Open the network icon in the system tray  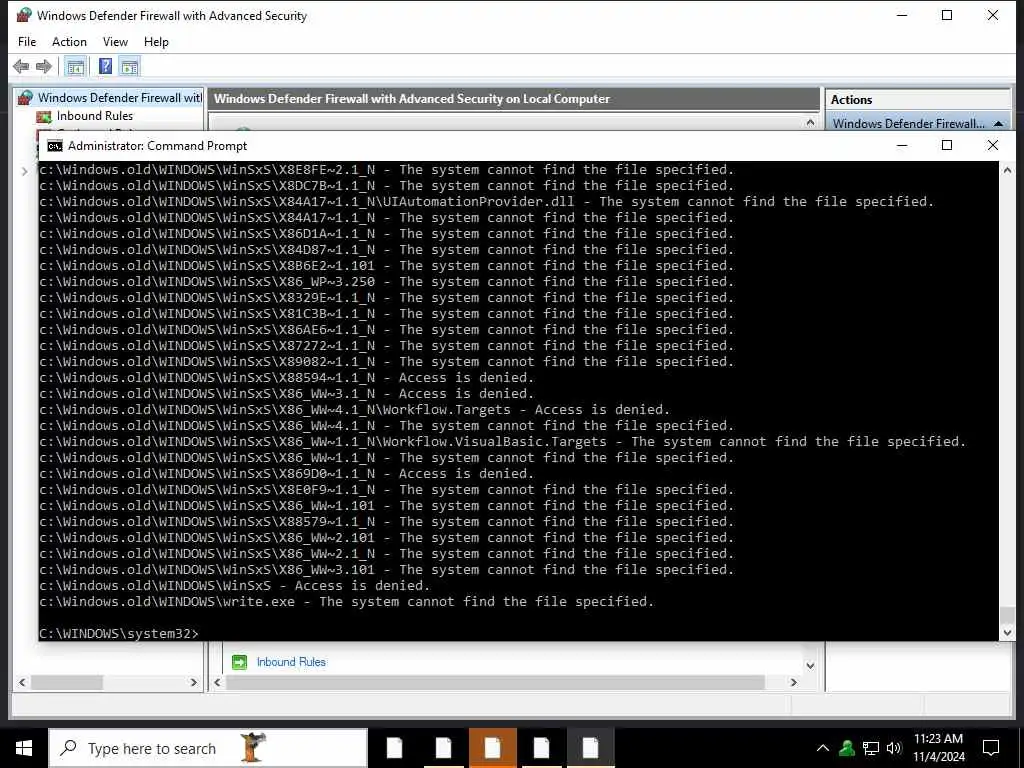pyautogui.click(x=871, y=748)
